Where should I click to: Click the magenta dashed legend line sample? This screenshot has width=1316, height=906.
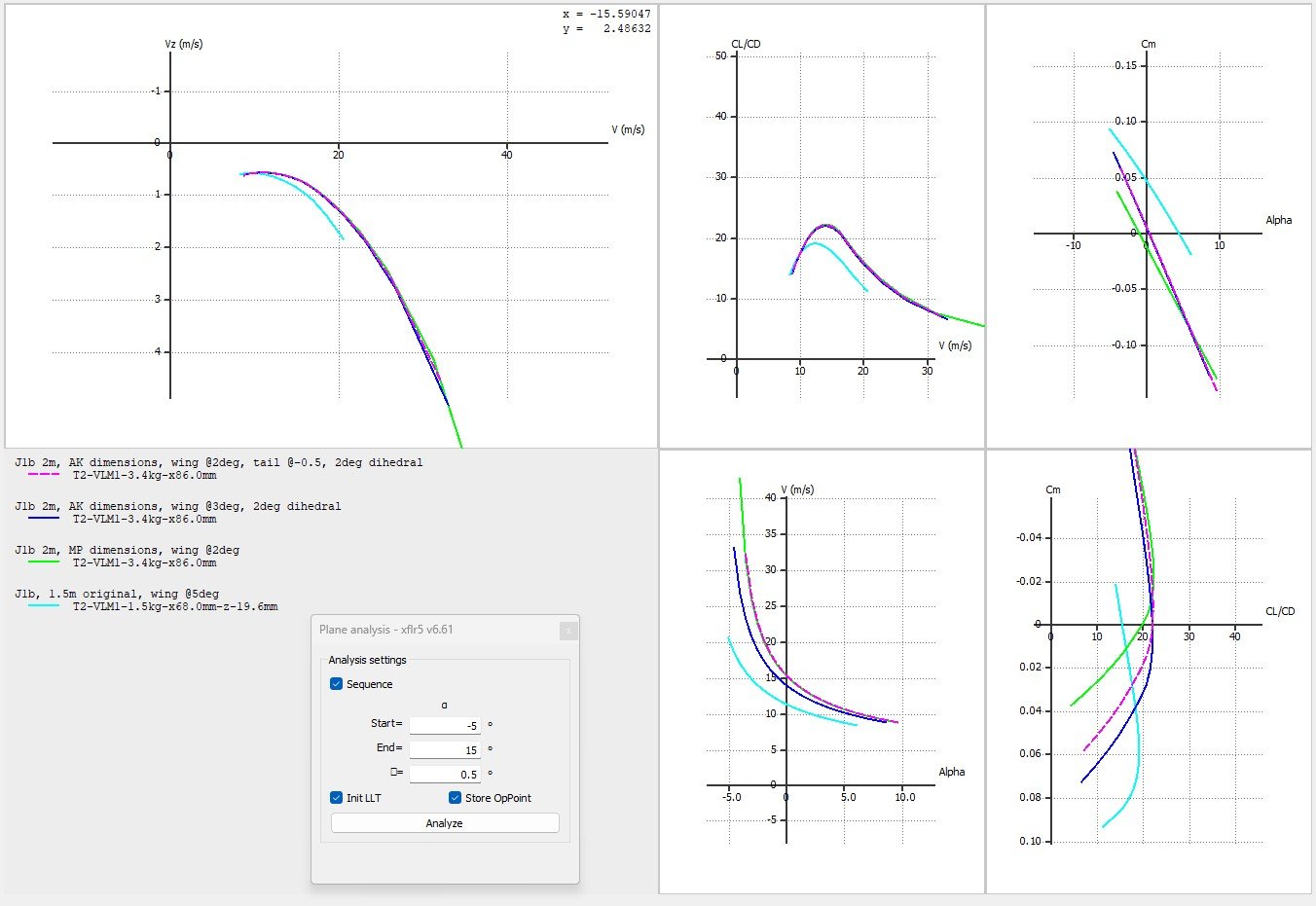pos(44,475)
